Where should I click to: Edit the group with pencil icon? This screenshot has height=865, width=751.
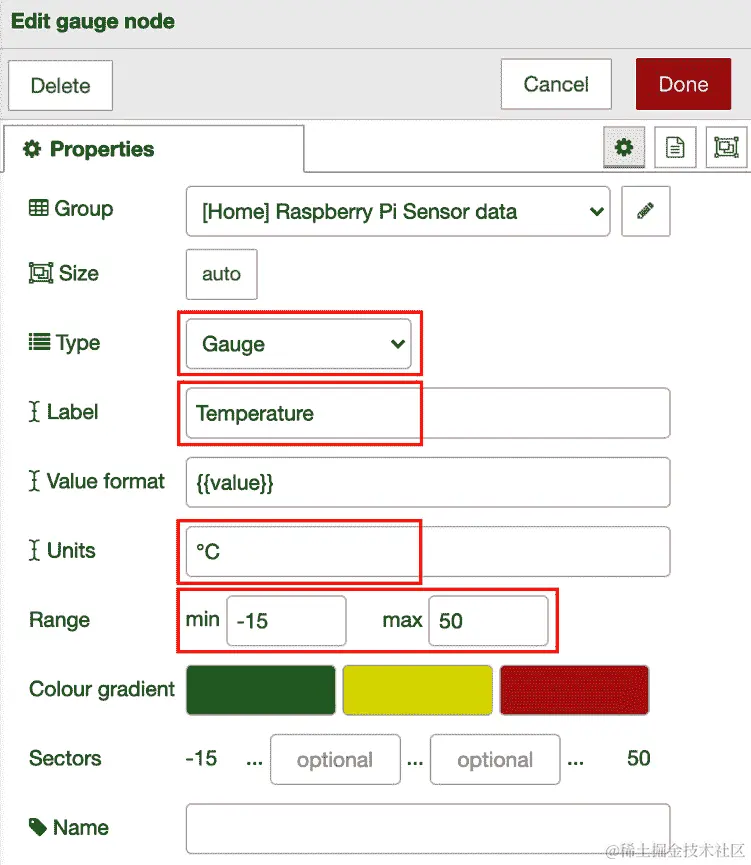coord(646,211)
